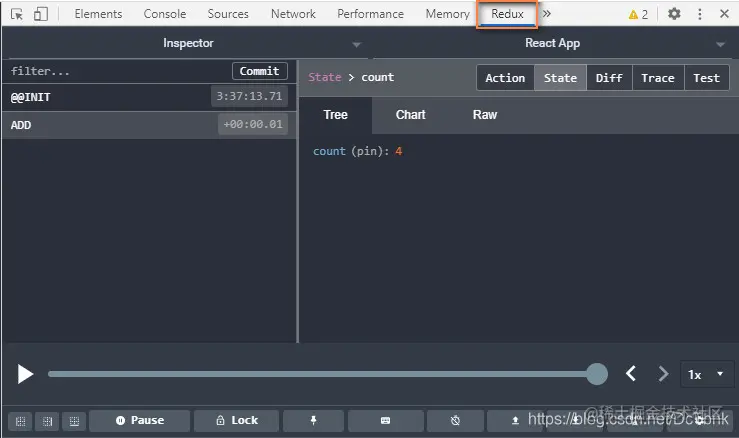Select the ADD action row

click(x=149, y=125)
